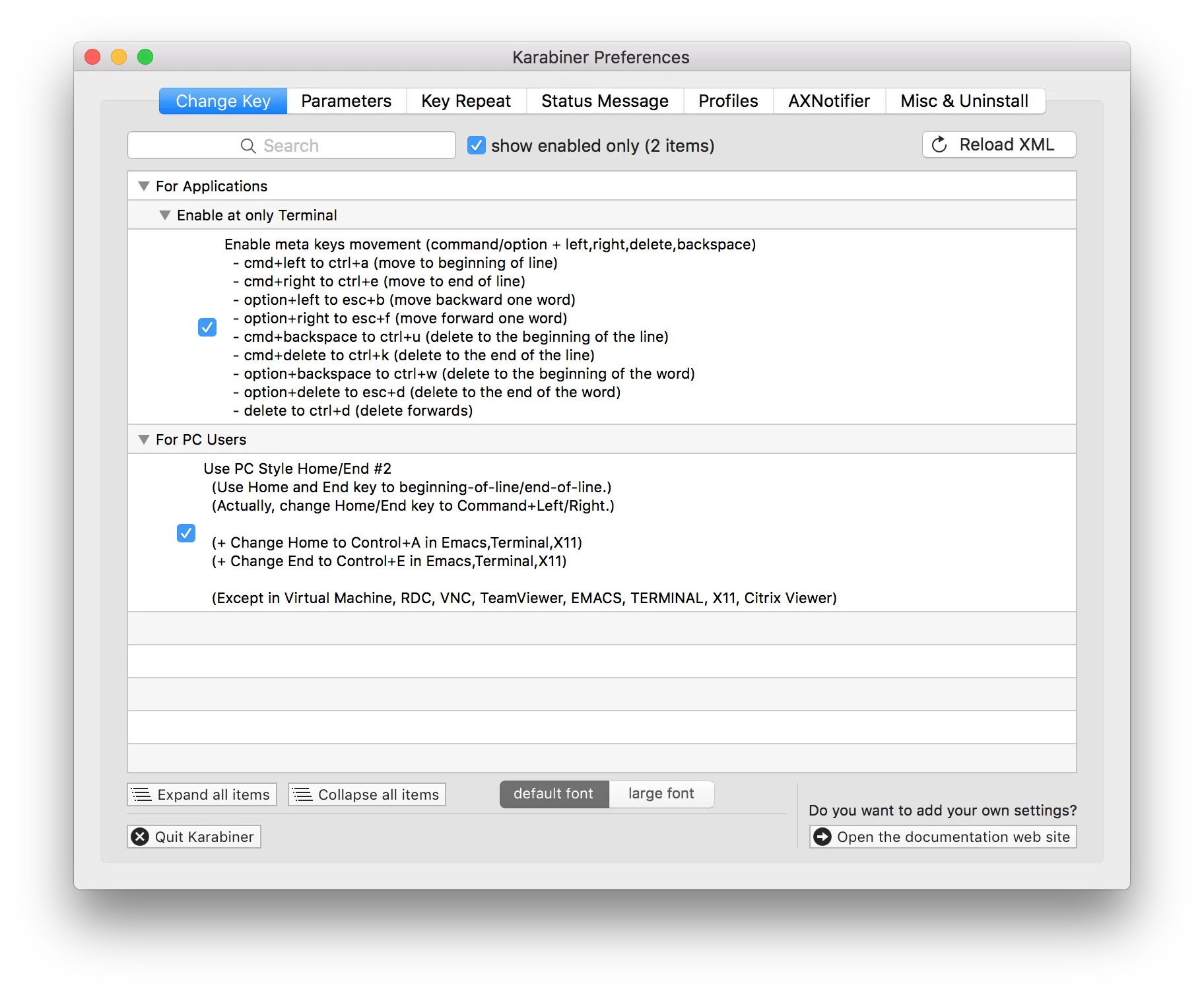Click 'Use Home and End key' description line
Viewport: 1204px width, 995px height.
[411, 487]
